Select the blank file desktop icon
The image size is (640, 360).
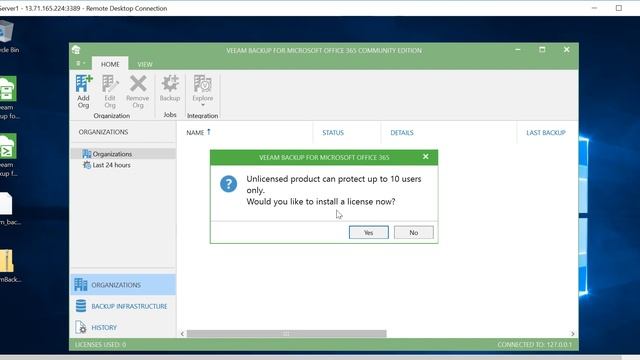coord(8,209)
